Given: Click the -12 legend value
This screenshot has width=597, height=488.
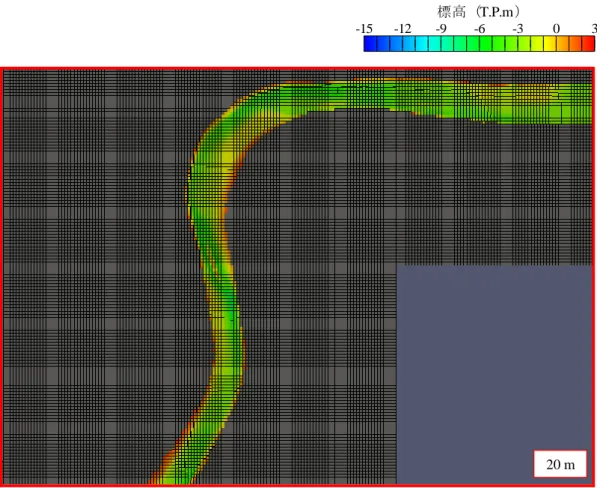Looking at the screenshot, I should [x=403, y=29].
